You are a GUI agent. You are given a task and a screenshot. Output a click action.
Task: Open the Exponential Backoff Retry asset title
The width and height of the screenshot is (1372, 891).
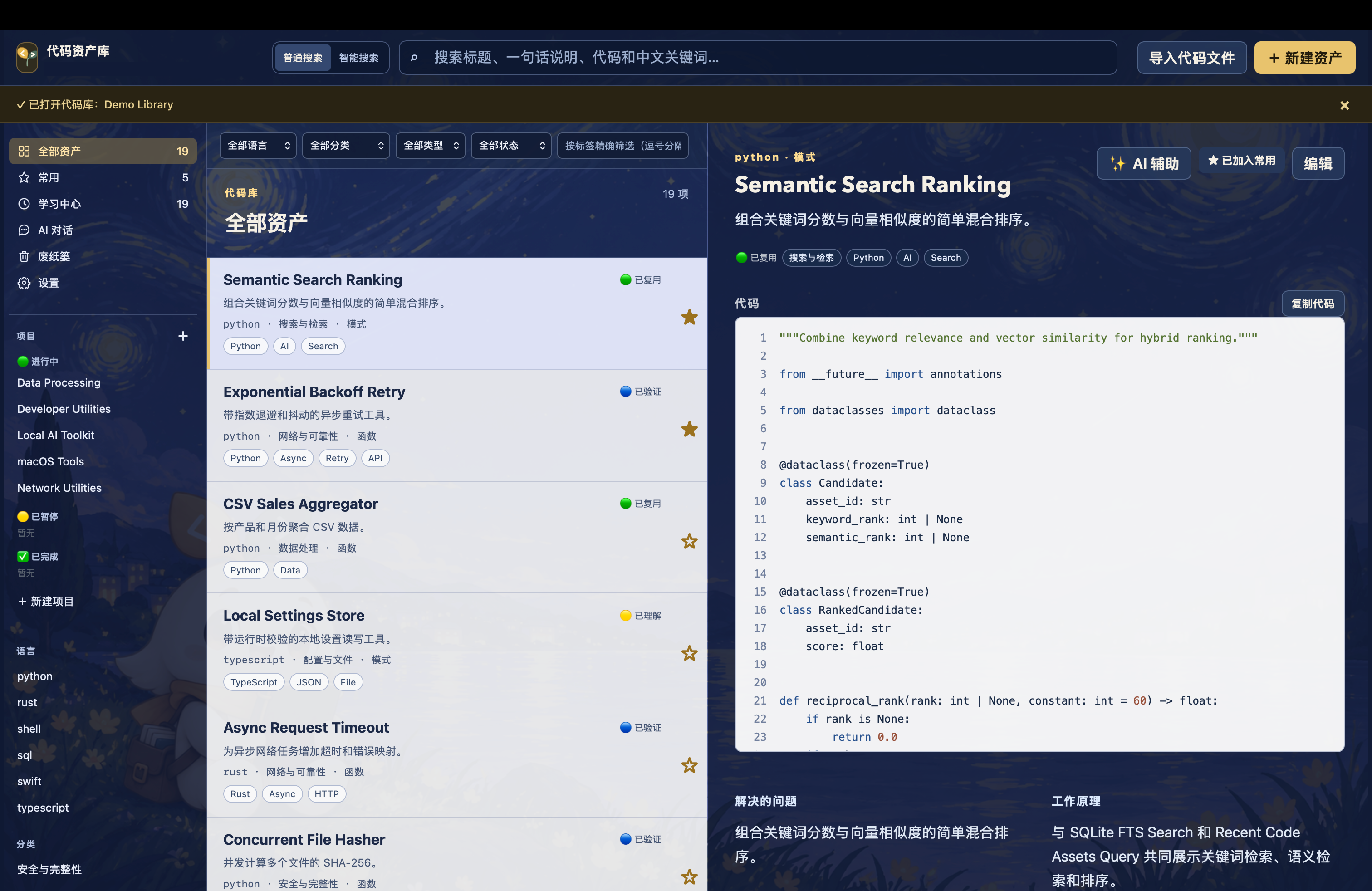coord(314,392)
